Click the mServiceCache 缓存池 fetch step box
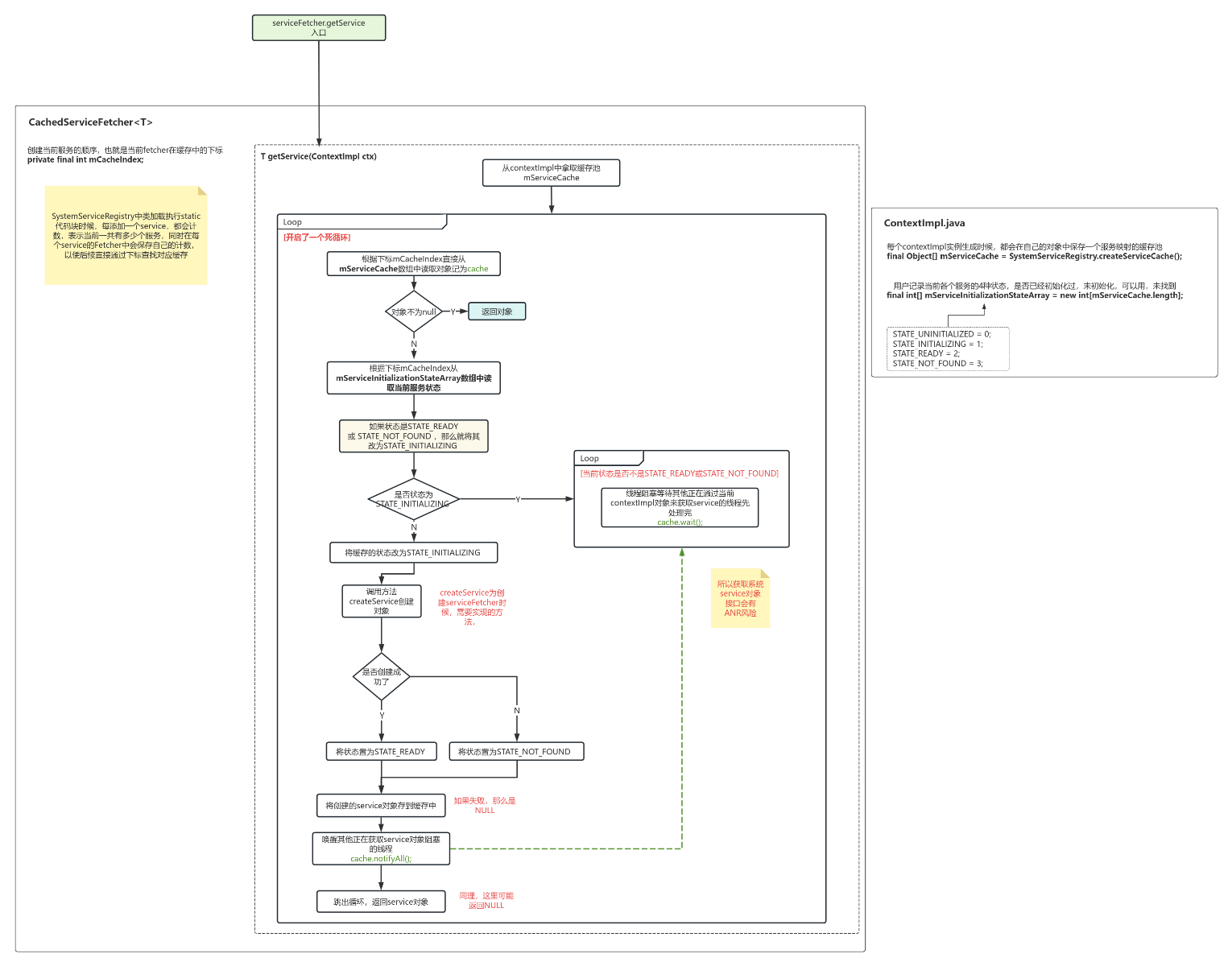This screenshot has height=966, width=1232. point(551,172)
